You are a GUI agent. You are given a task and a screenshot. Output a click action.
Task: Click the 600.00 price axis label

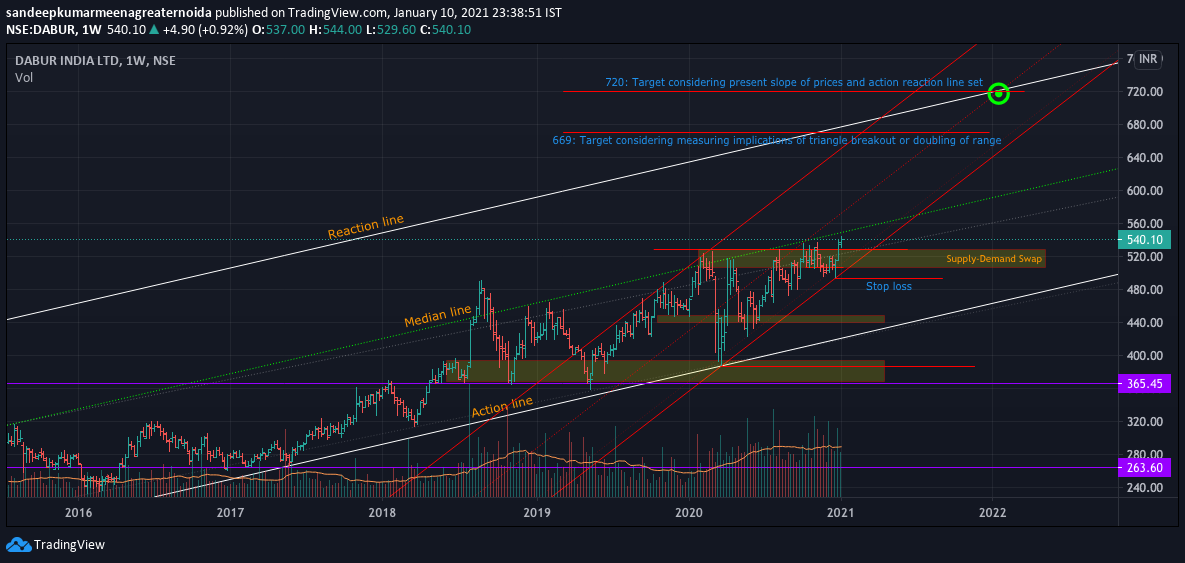click(x=1143, y=191)
